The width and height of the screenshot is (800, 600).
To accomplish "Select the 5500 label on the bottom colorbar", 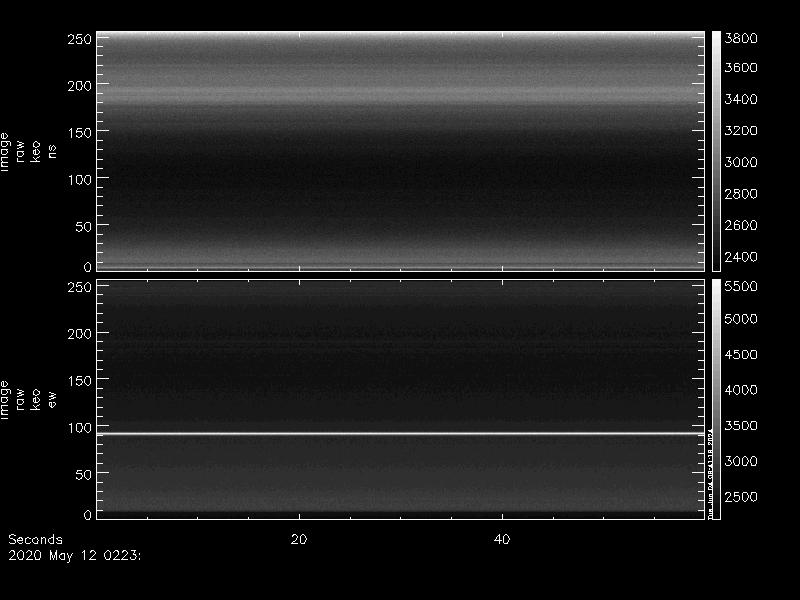I will point(744,287).
